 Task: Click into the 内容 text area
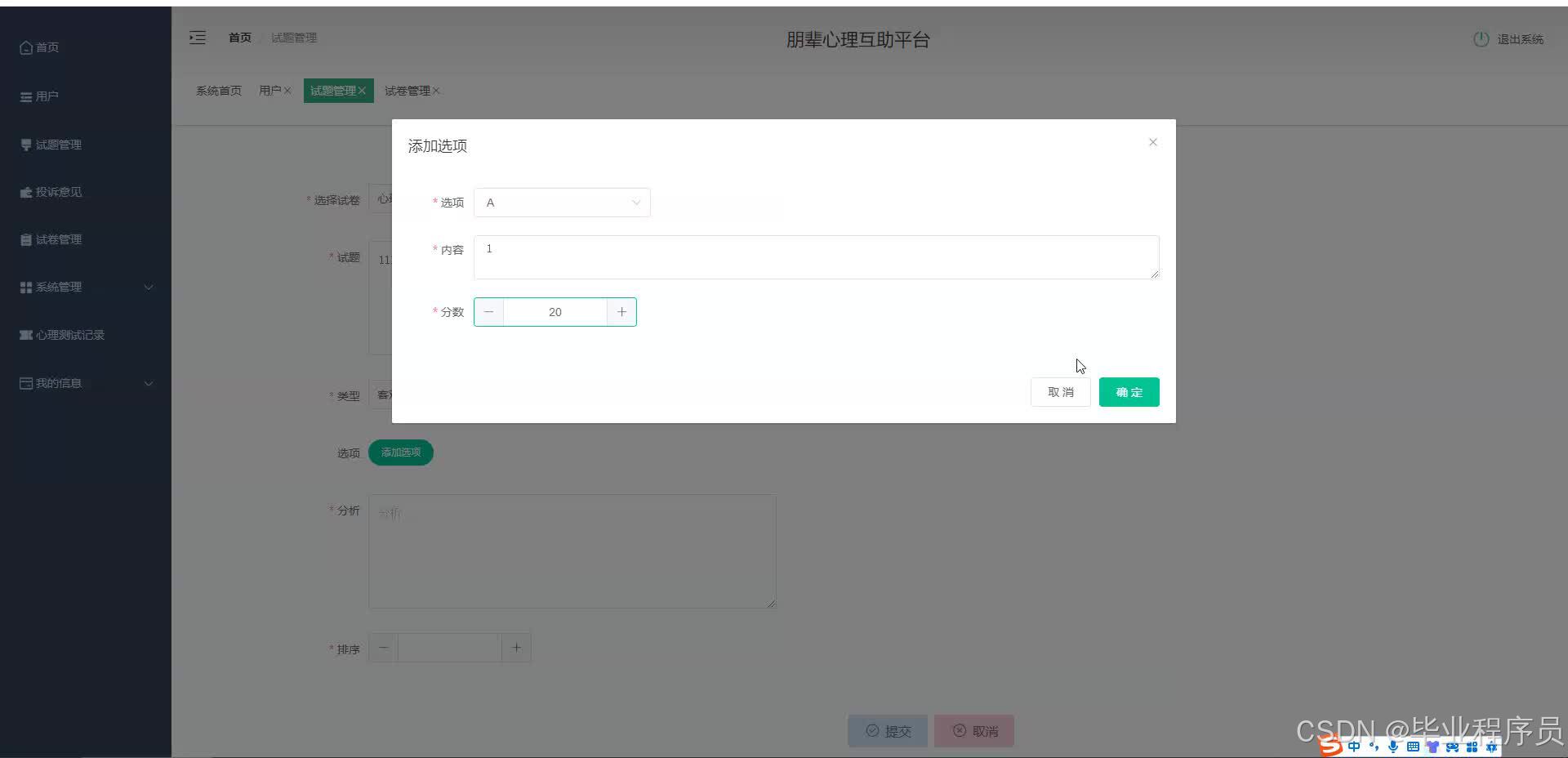816,257
